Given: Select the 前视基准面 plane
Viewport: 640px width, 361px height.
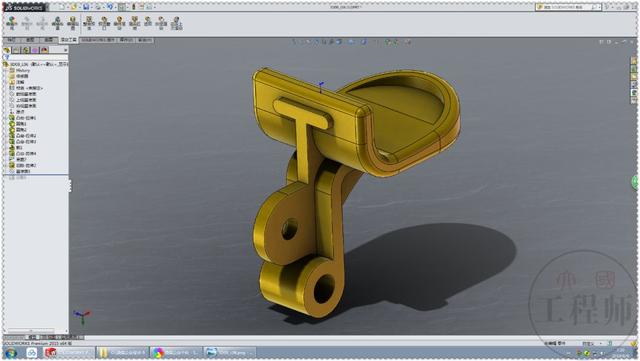Looking at the screenshot, I should point(26,94).
